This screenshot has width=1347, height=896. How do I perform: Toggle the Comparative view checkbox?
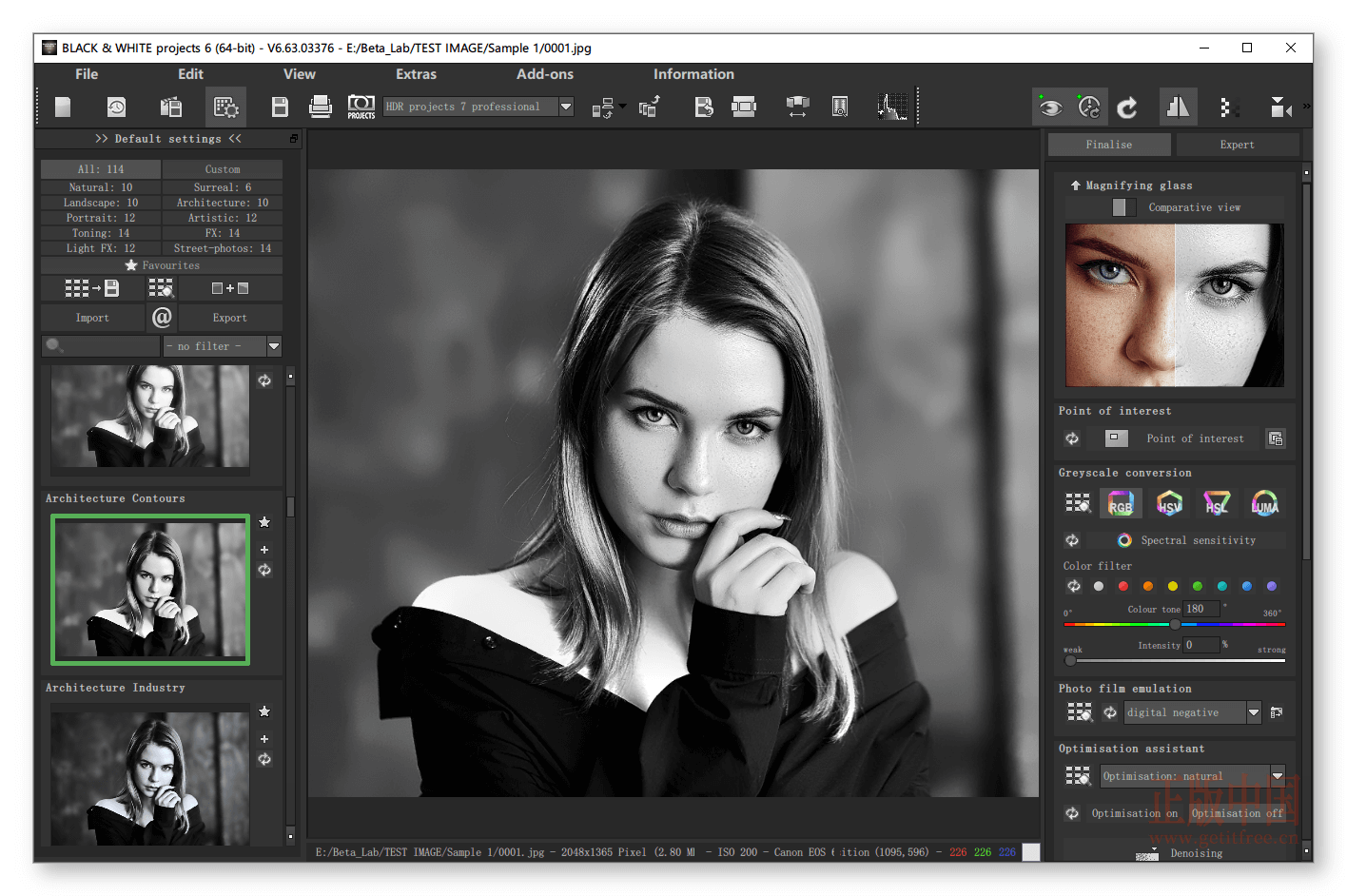[1123, 207]
